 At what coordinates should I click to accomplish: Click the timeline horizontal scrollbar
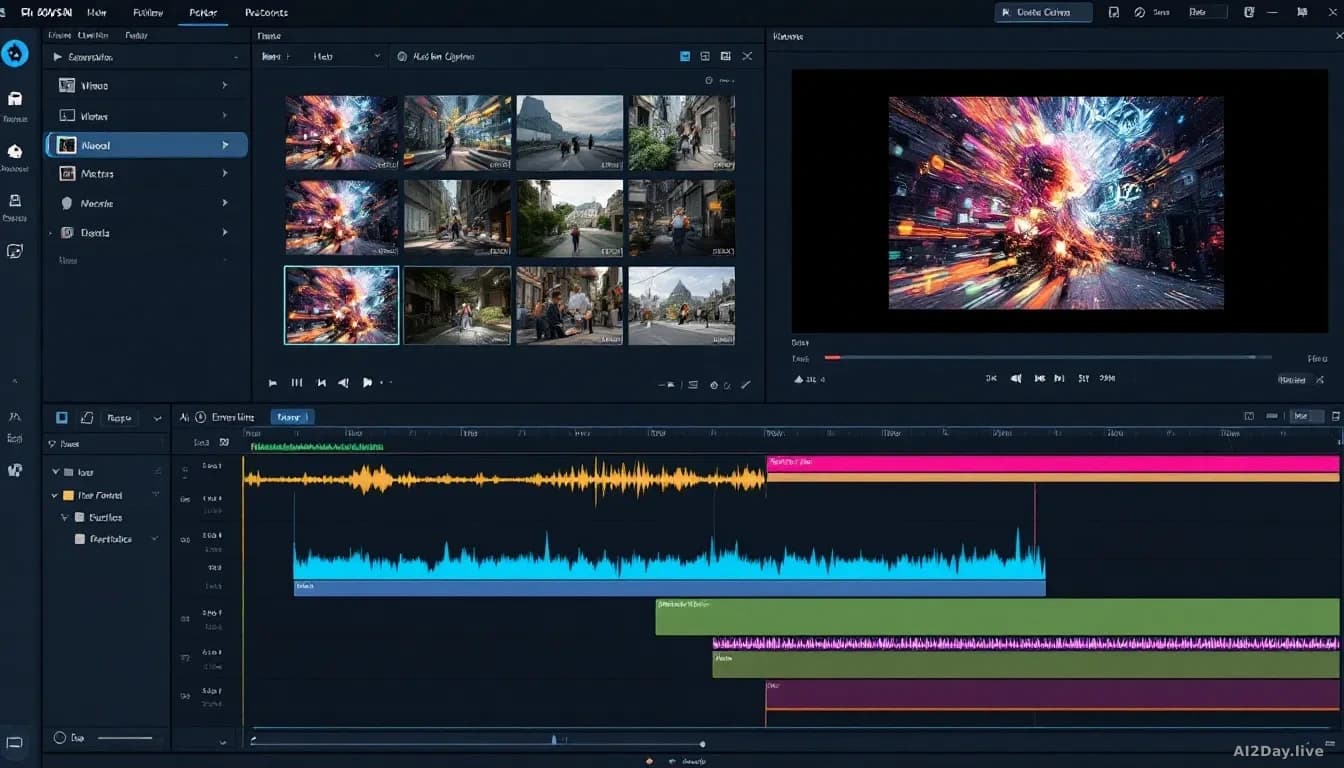point(476,743)
